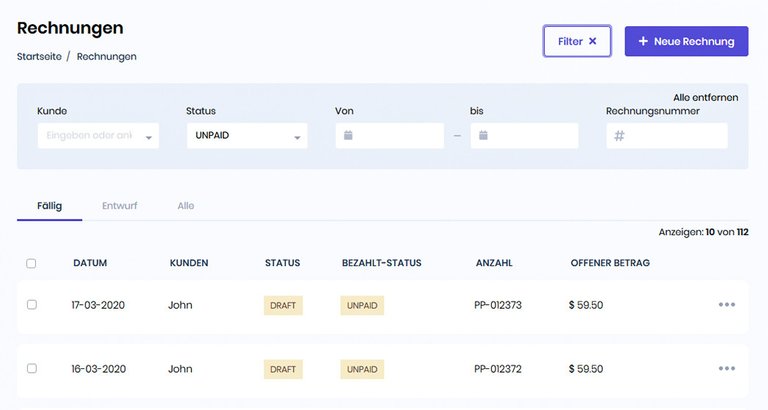The width and height of the screenshot is (768, 410).
Task: Click the Neue Rechnung button
Action: pos(686,41)
